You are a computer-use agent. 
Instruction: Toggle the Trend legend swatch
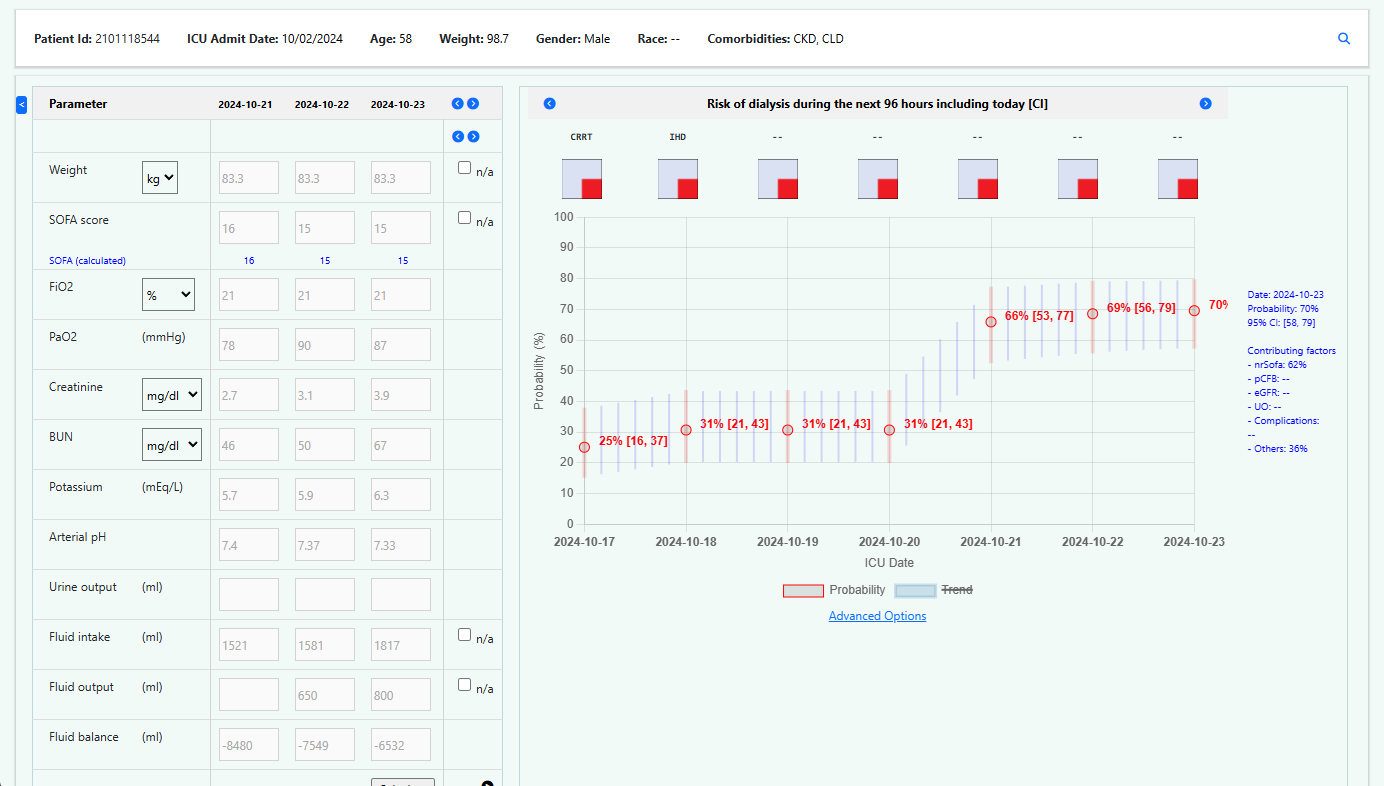tap(915, 590)
